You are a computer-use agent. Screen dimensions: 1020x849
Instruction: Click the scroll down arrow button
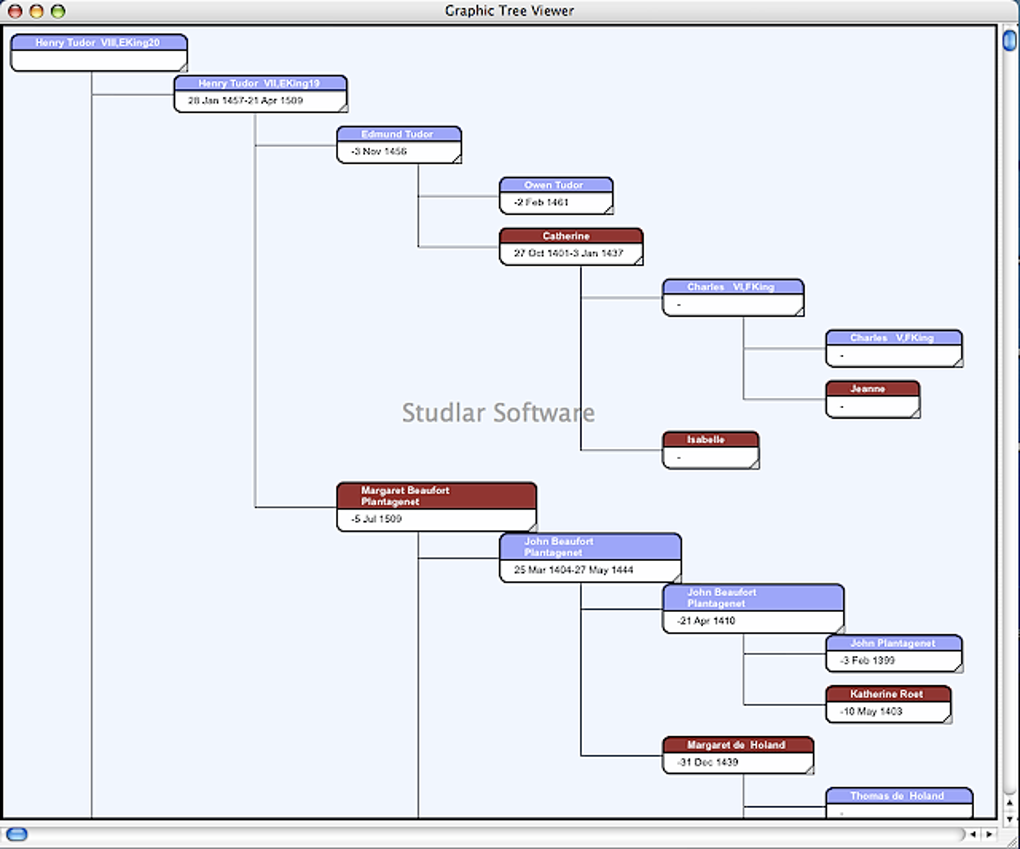(1010, 818)
